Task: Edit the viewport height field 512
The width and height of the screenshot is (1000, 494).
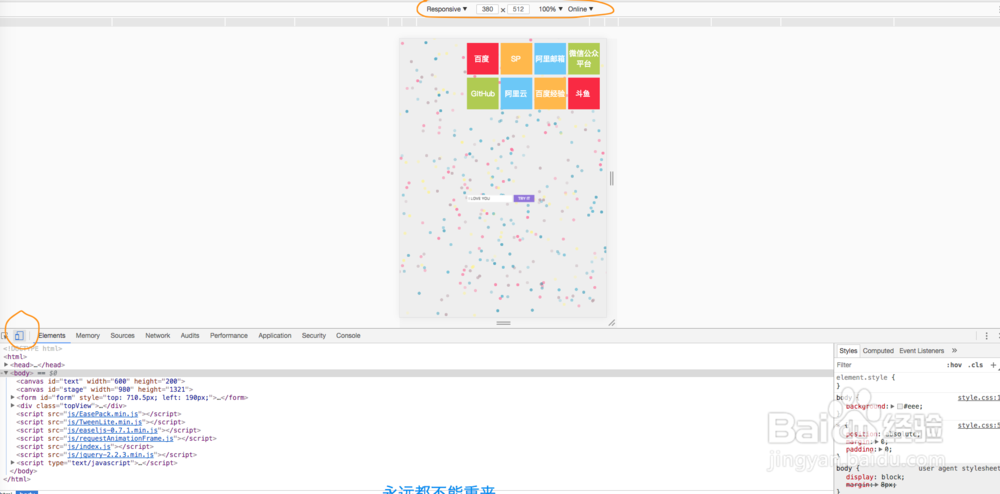Action: coord(518,10)
